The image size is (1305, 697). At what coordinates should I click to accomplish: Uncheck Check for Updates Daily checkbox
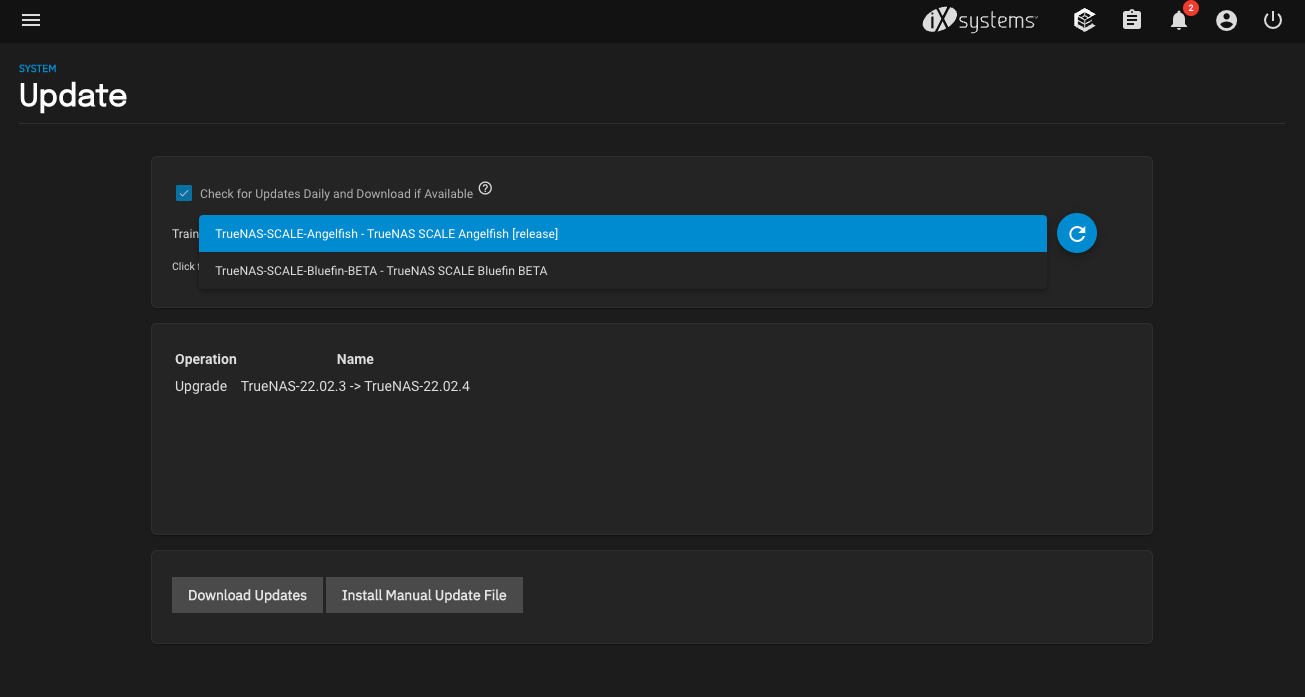pyautogui.click(x=184, y=193)
